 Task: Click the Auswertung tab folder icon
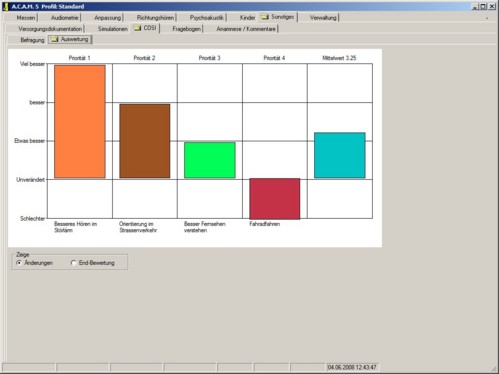55,39
